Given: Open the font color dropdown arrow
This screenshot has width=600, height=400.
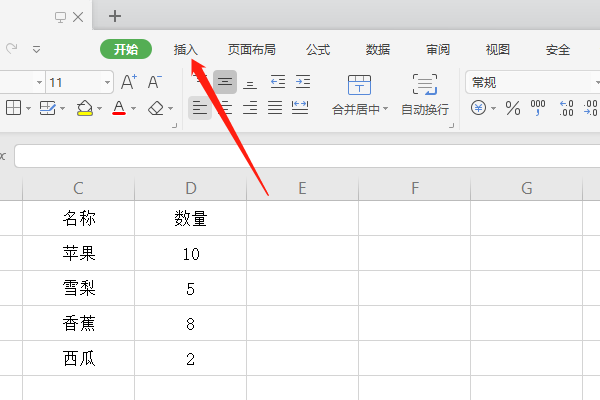Looking at the screenshot, I should pyautogui.click(x=134, y=109).
